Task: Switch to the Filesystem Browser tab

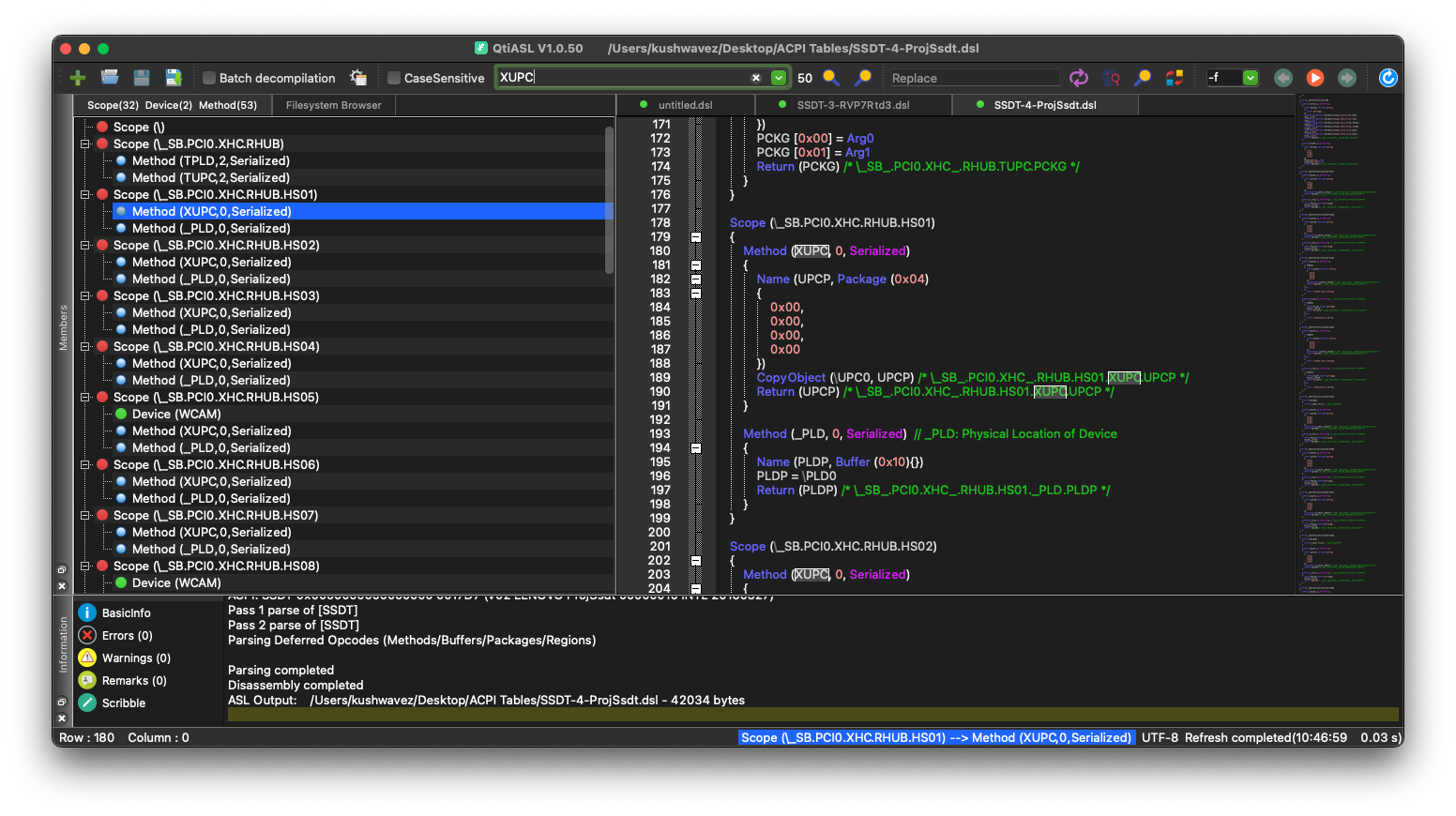Action: point(333,105)
